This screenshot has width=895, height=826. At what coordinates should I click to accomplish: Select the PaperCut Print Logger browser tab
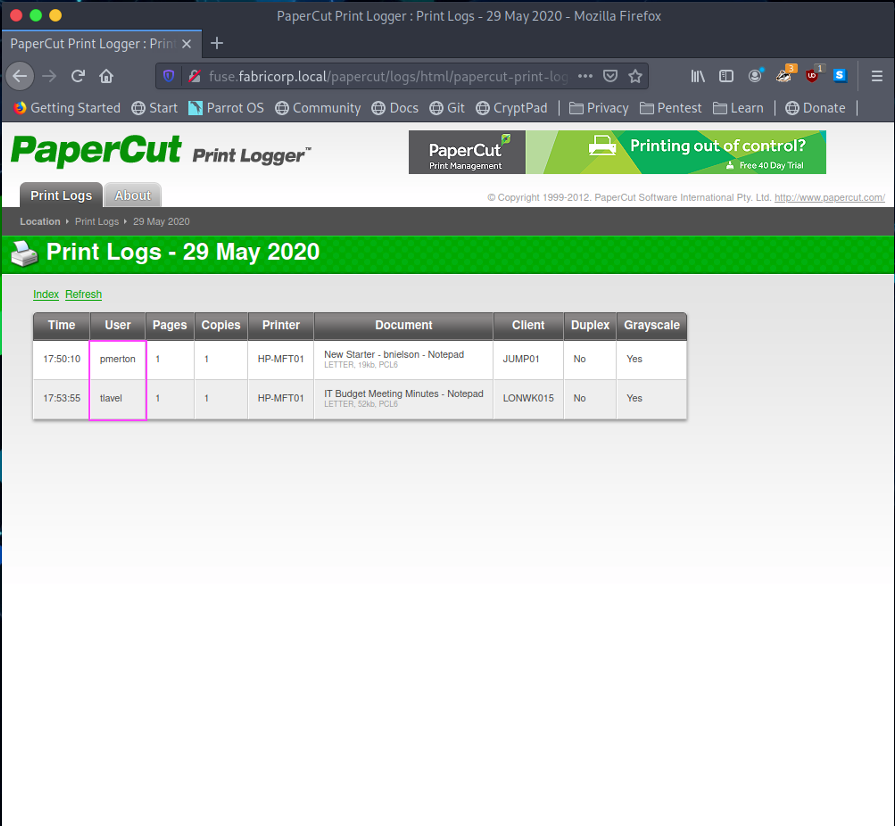tap(102, 44)
